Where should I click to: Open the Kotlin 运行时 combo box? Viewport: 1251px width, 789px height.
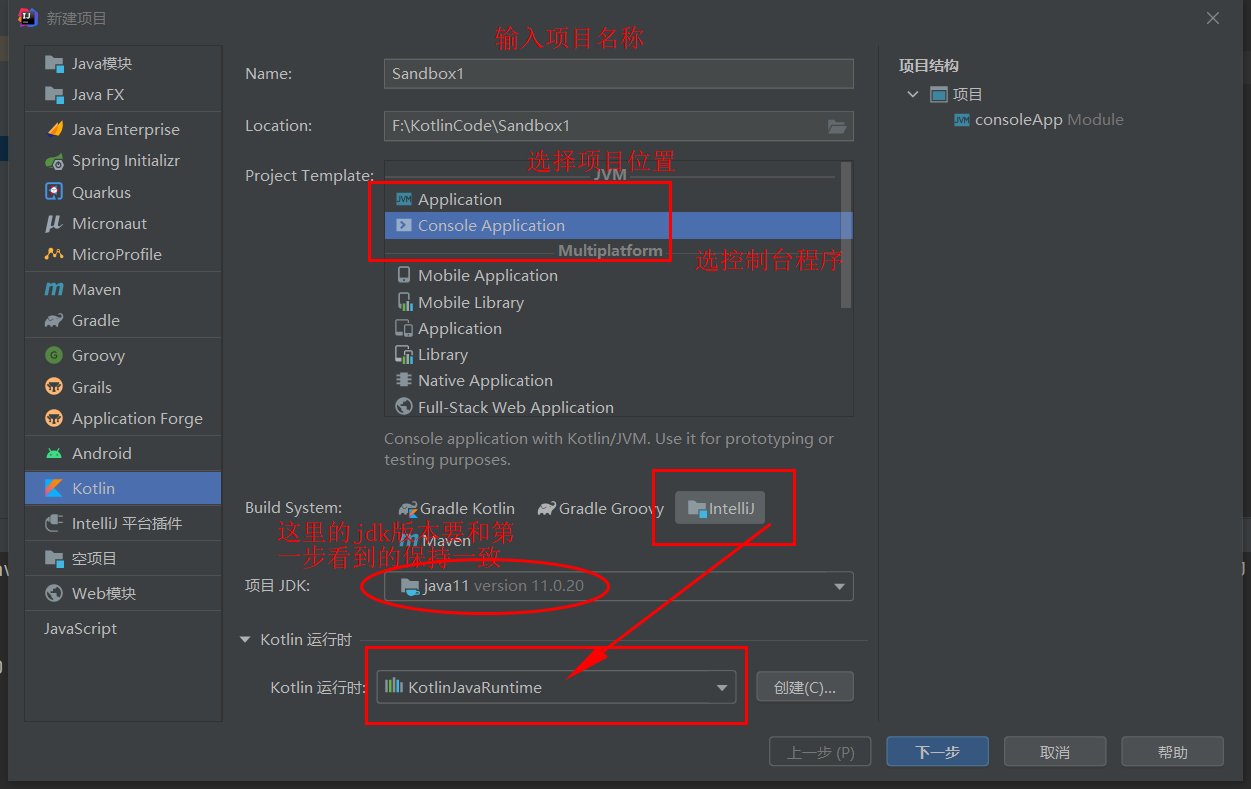point(556,687)
